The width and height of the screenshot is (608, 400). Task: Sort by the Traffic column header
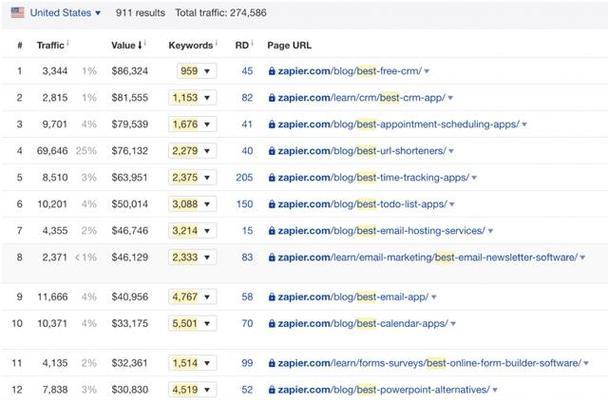click(x=50, y=45)
